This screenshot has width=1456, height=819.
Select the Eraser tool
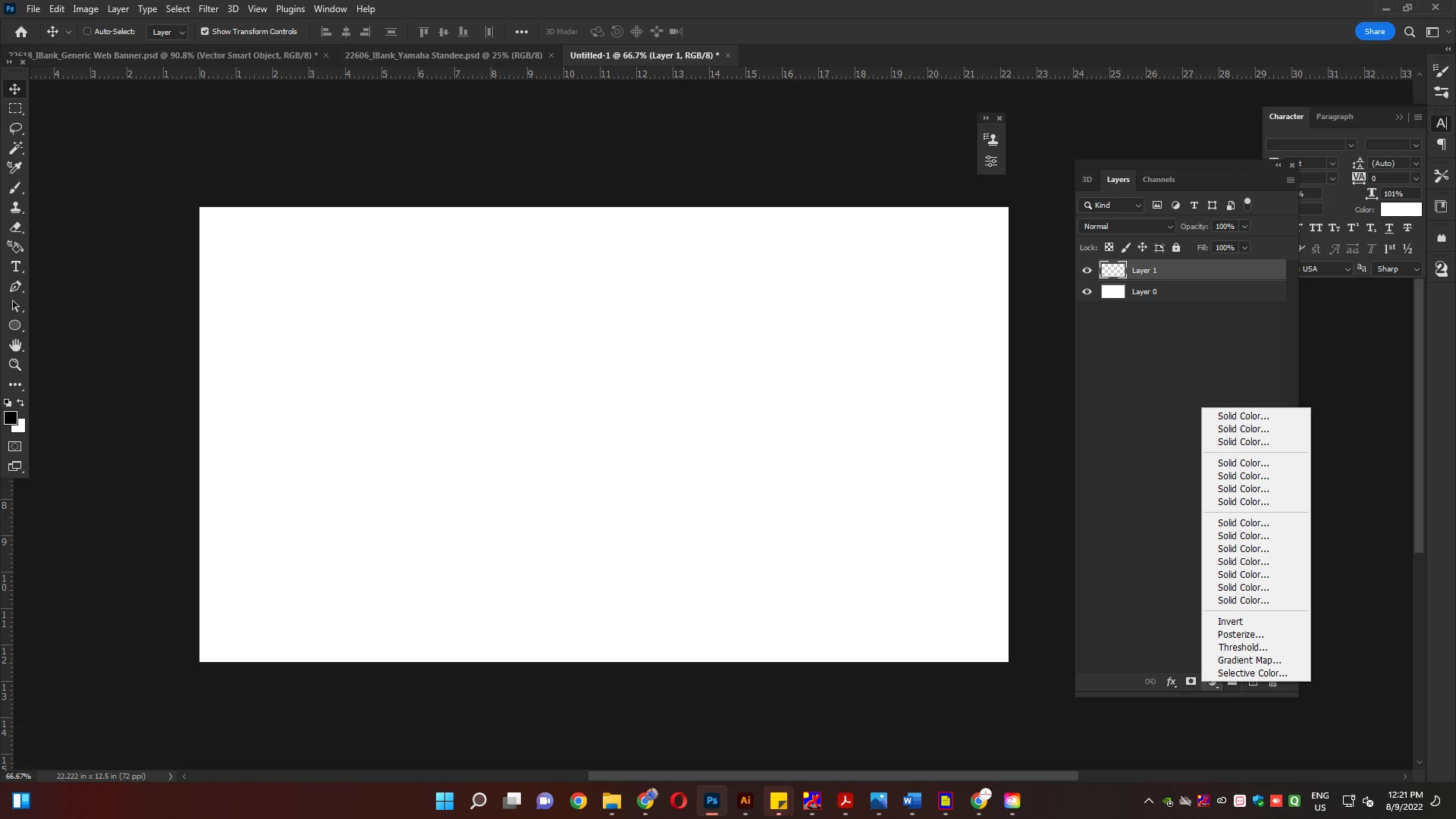[15, 227]
